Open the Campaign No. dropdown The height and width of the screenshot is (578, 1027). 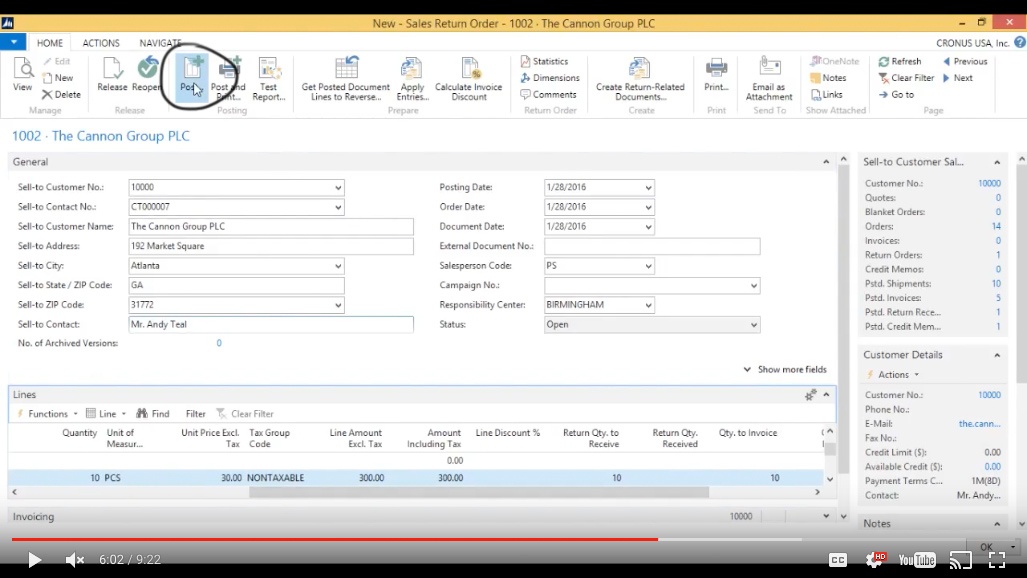pyautogui.click(x=753, y=286)
